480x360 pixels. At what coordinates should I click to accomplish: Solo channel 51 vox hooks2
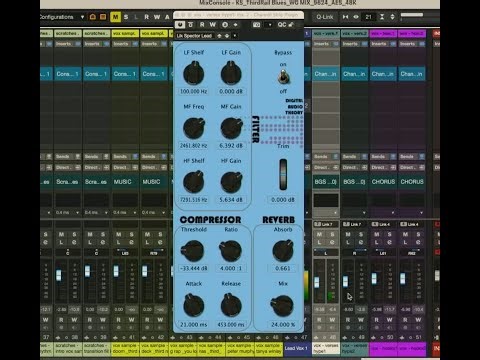pyautogui.click(x=418, y=235)
